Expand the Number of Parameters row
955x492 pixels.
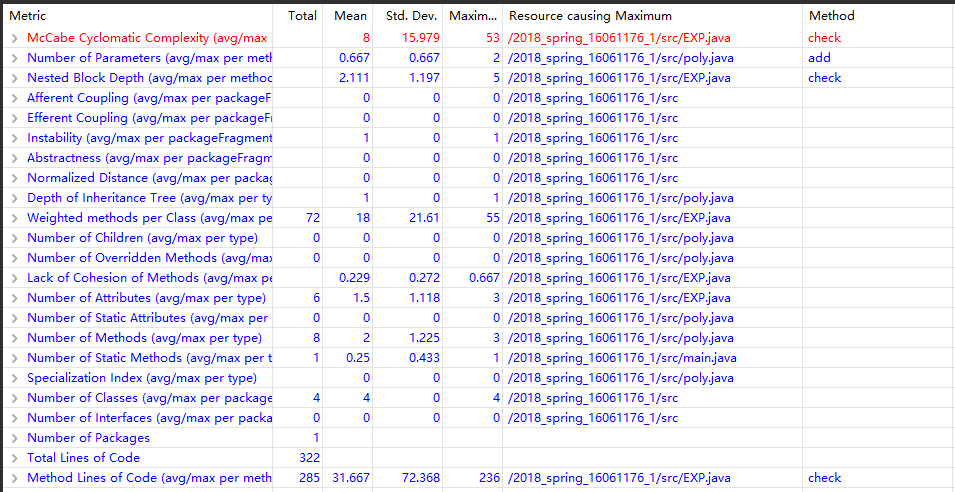tap(15, 58)
